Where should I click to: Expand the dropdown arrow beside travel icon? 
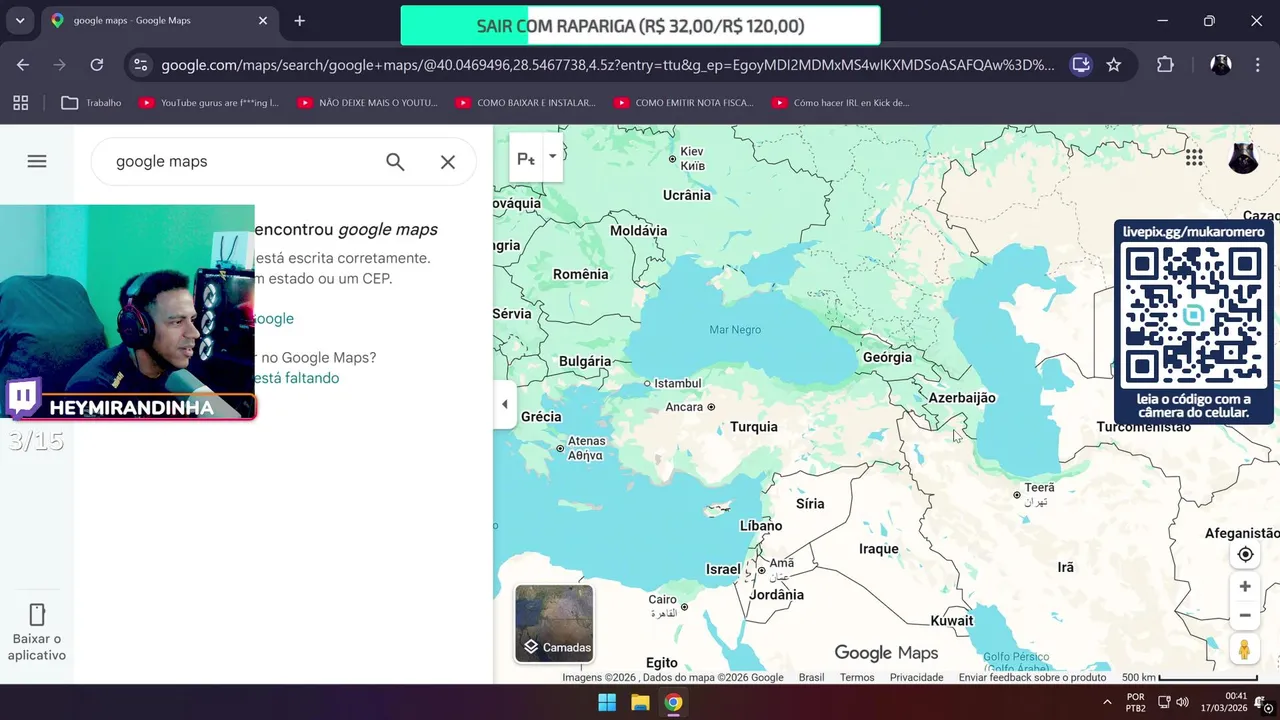(x=552, y=157)
